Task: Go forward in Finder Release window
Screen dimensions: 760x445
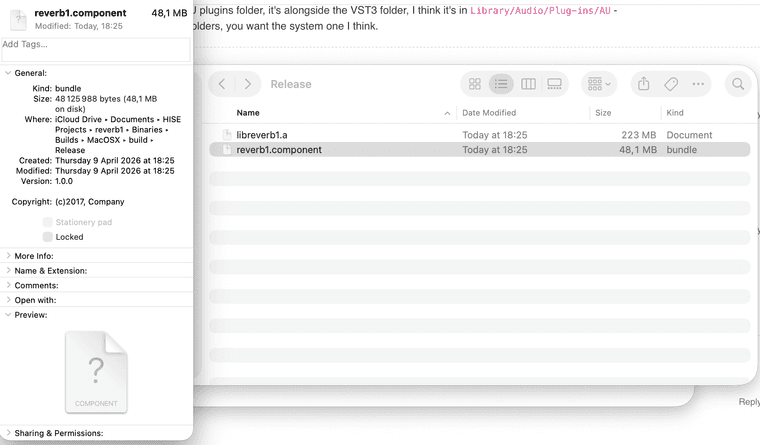Action: pos(248,84)
